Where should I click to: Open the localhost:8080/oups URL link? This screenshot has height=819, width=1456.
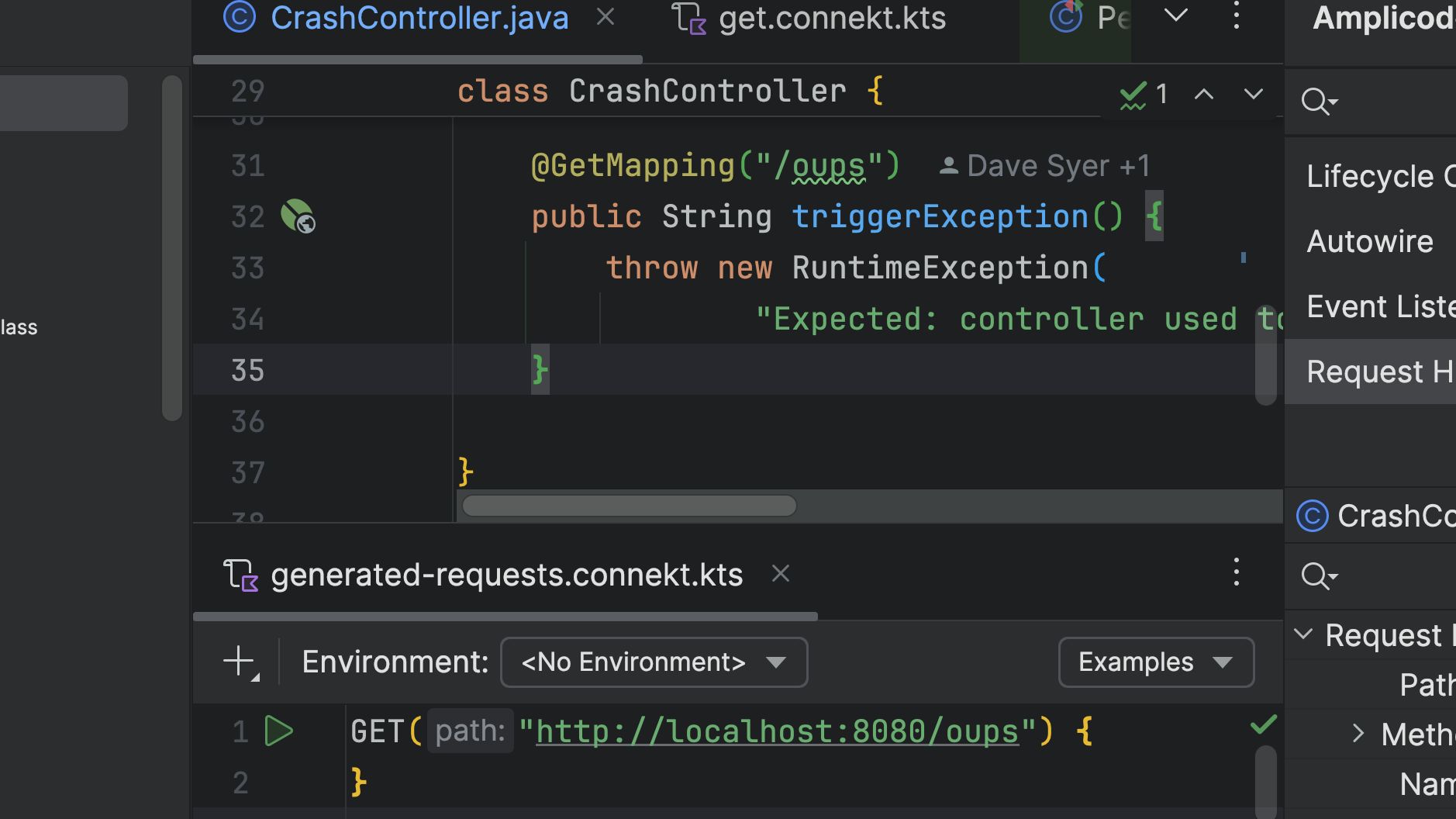[x=777, y=732]
